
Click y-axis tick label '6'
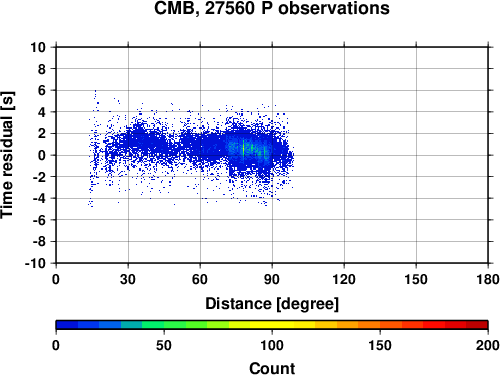pyautogui.click(x=42, y=90)
